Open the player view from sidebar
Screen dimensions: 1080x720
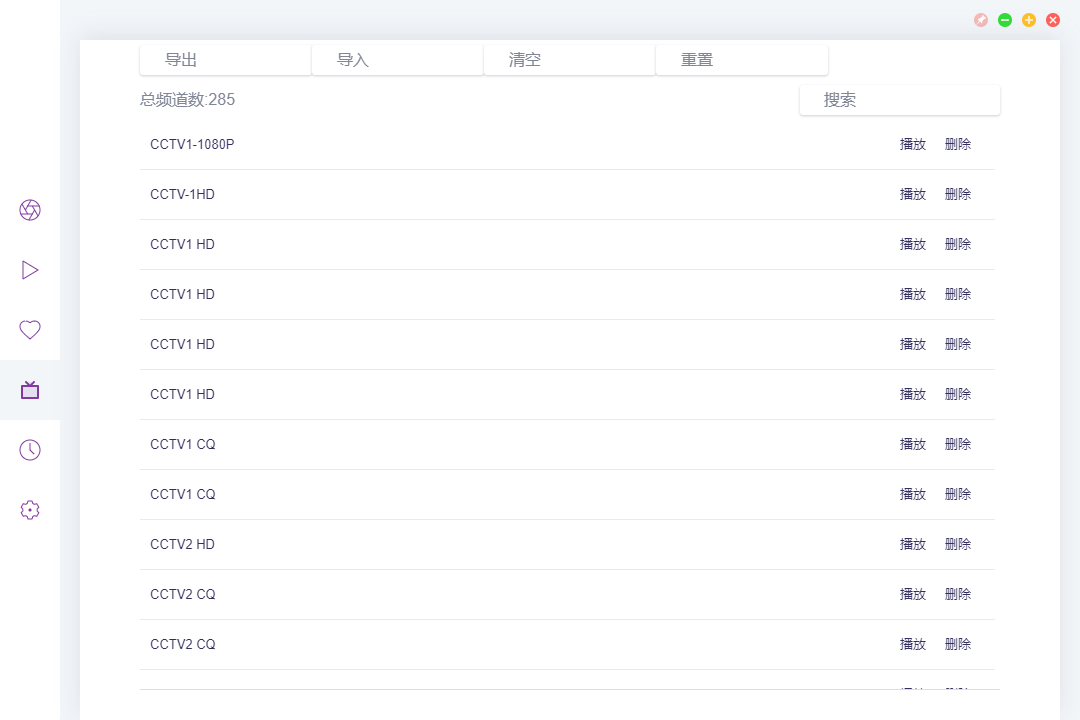click(x=30, y=270)
